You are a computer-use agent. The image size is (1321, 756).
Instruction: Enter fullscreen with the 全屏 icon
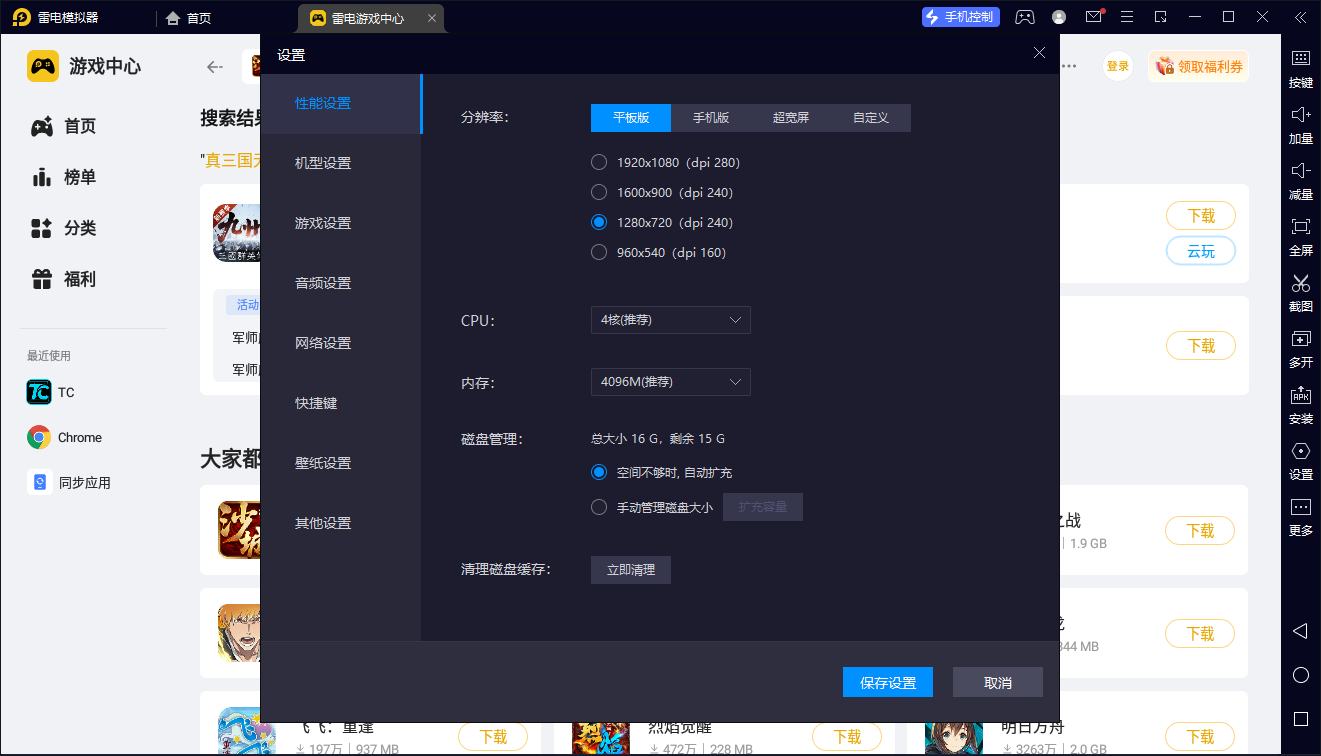tap(1300, 235)
